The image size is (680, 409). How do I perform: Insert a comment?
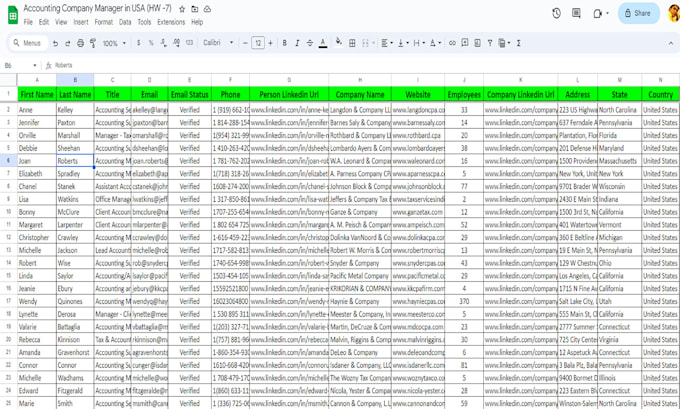click(x=464, y=43)
